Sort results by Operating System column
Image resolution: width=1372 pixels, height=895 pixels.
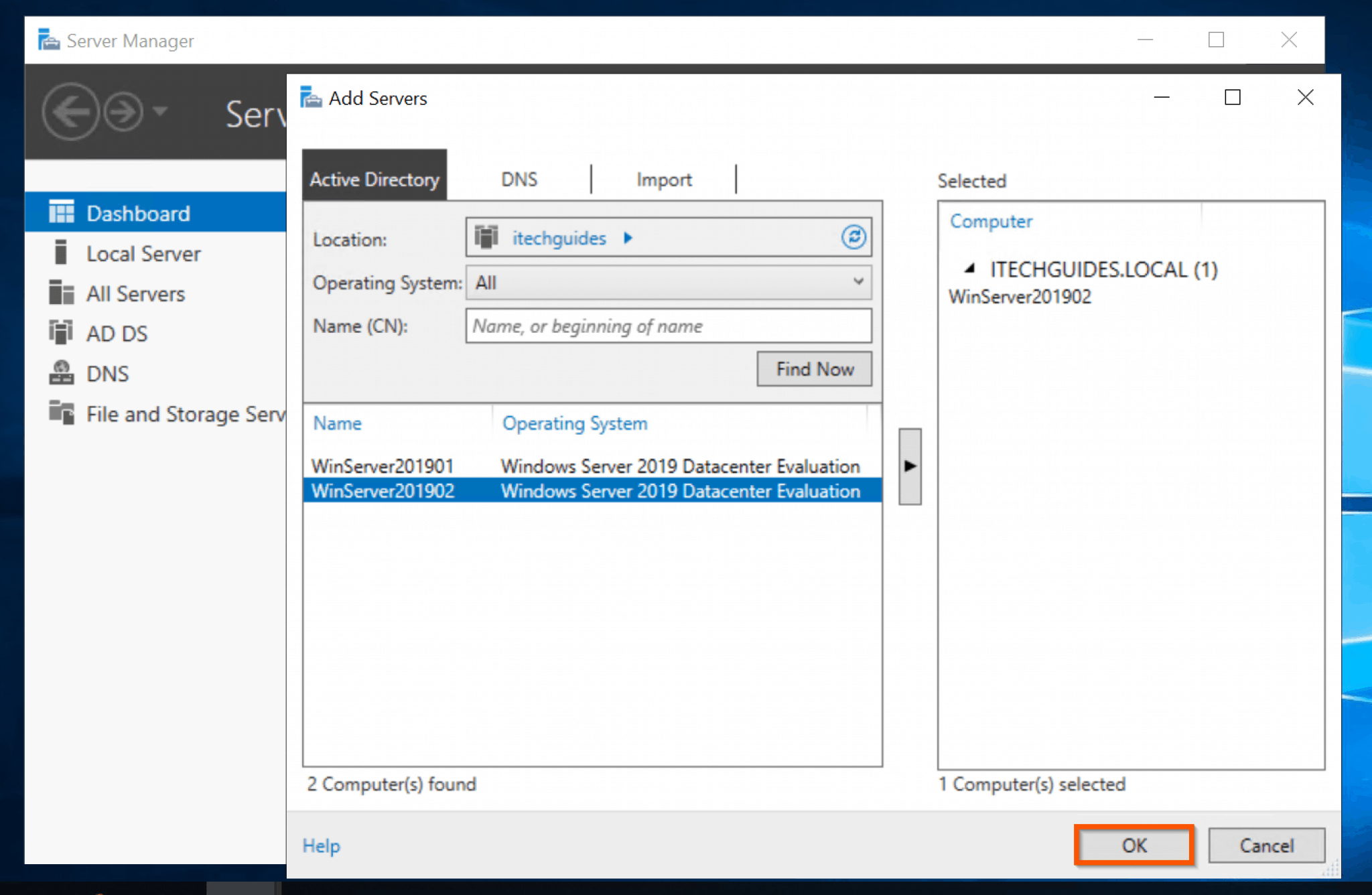575,423
